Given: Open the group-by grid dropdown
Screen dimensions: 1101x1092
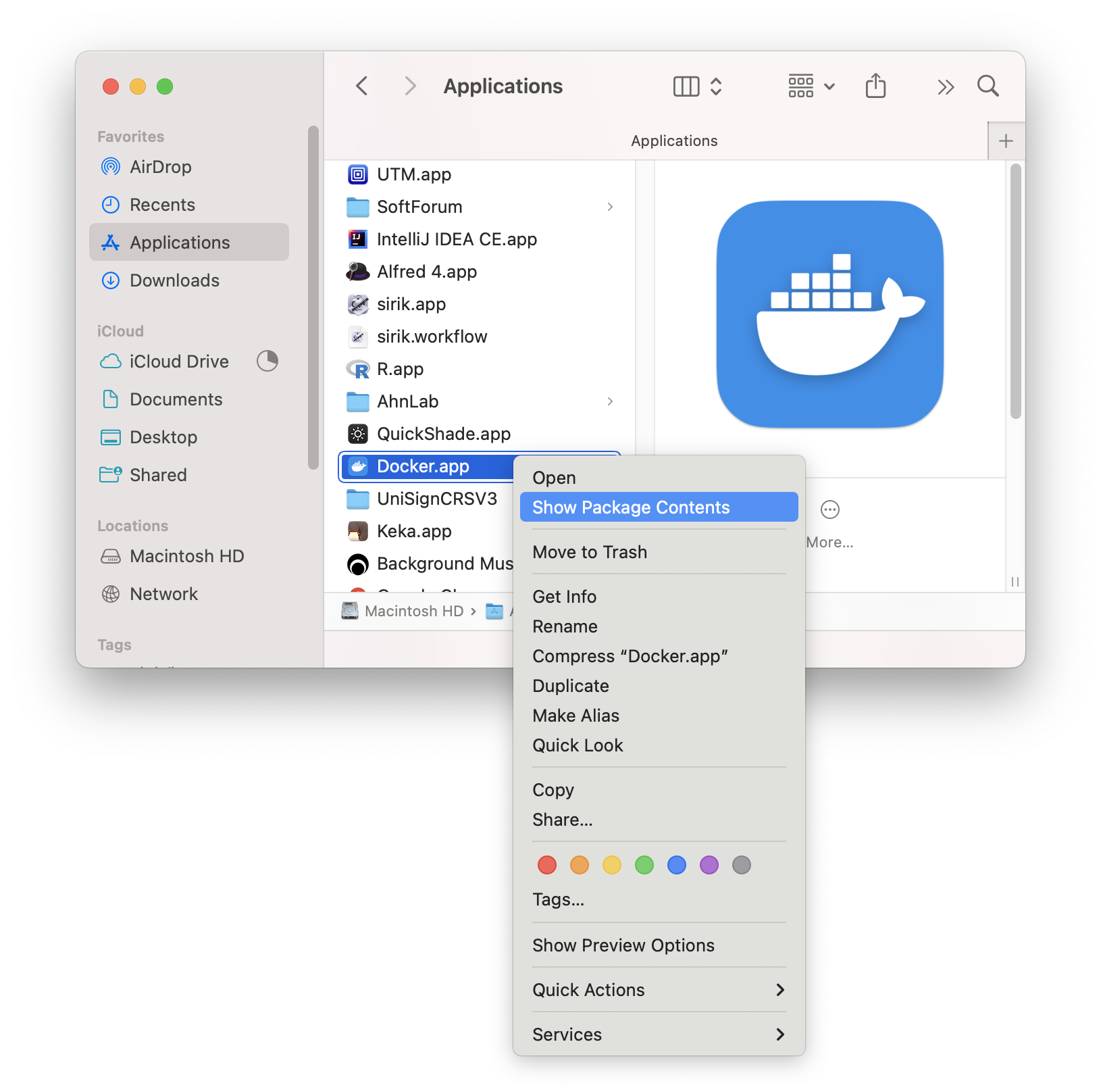Looking at the screenshot, I should click(811, 86).
